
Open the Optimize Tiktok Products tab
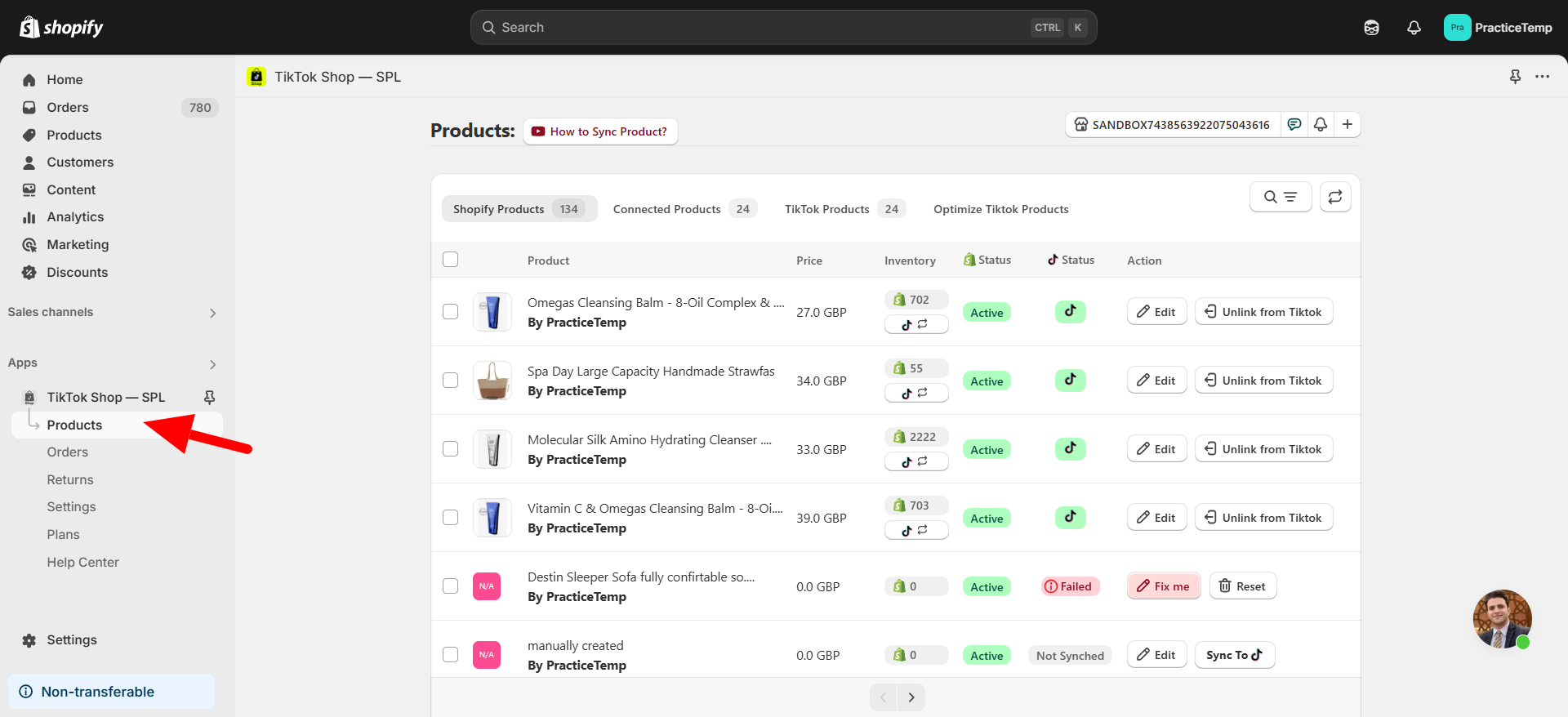[1000, 209]
